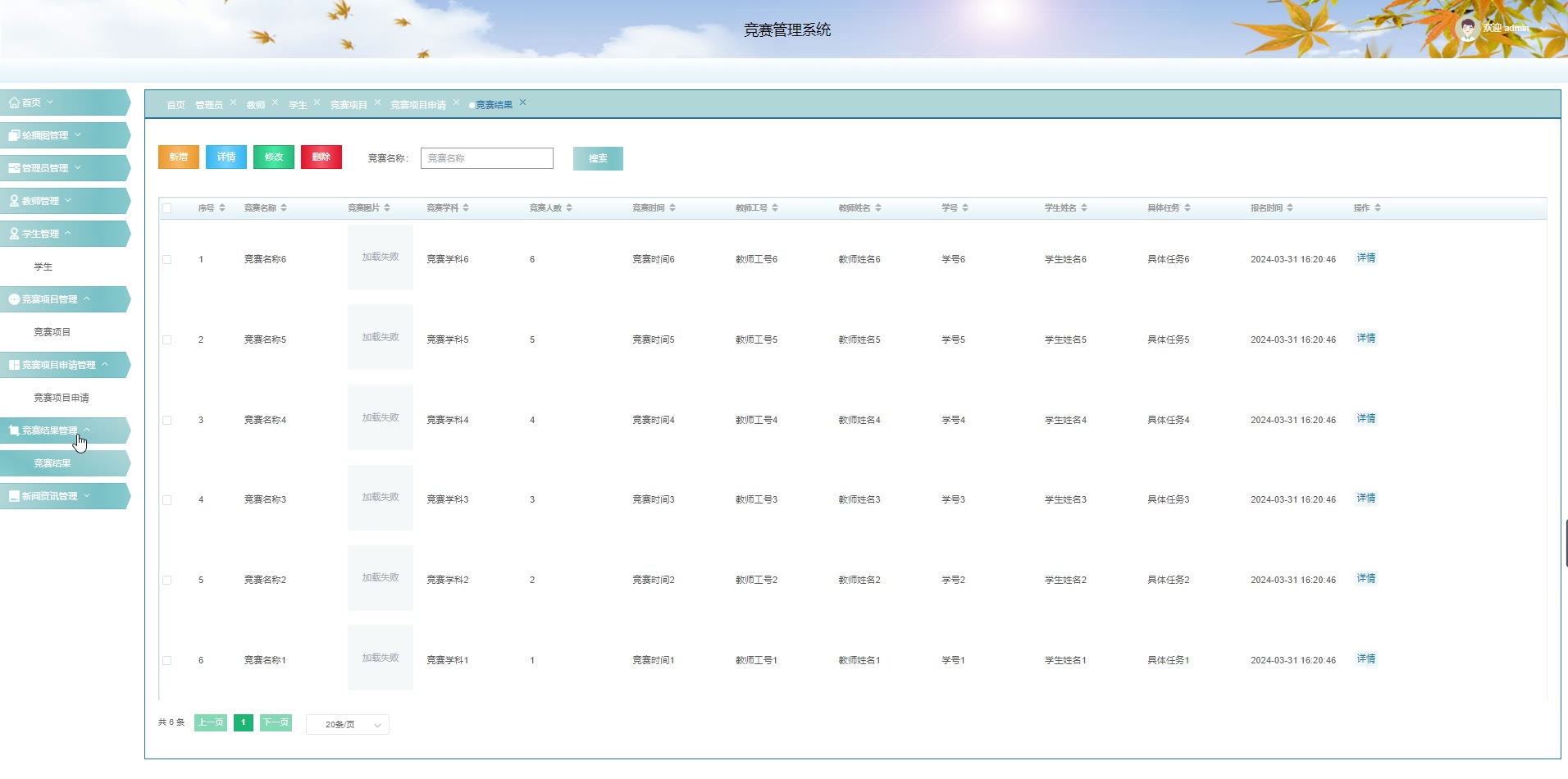Click the 竞赛名称 search input field
Image resolution: width=1568 pixels, height=779 pixels.
tap(486, 158)
